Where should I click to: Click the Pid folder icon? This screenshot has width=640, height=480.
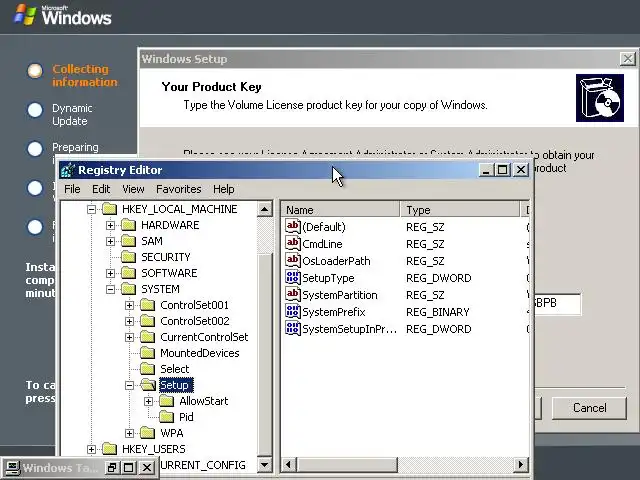coord(167,417)
